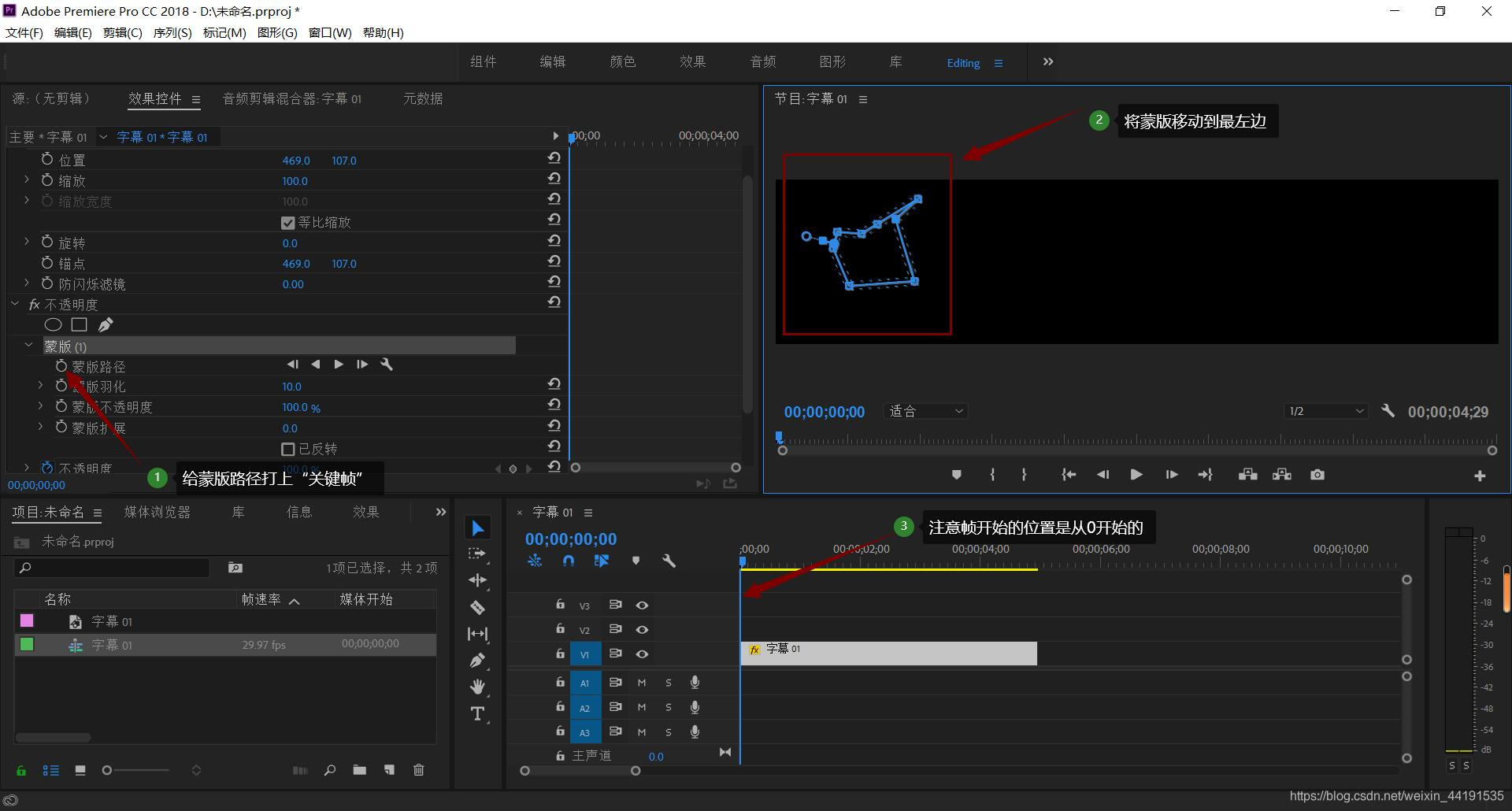Toggle V3 track output eye
Image resolution: width=1512 pixels, height=811 pixels.
click(x=642, y=605)
